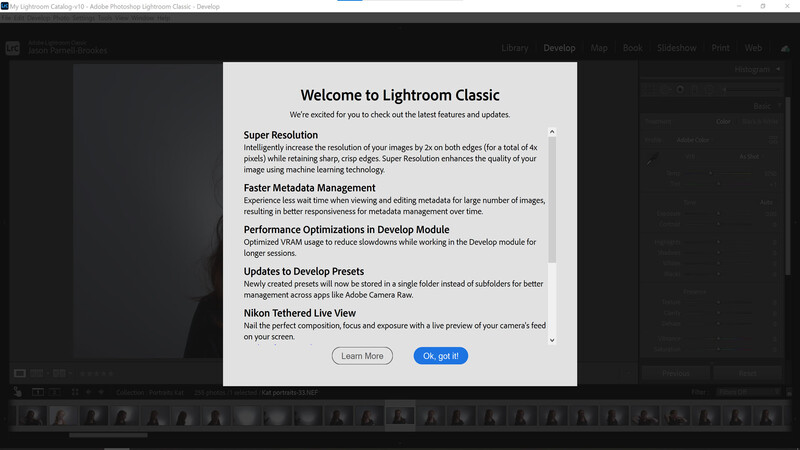Switch to the Slideshow module

click(x=677, y=48)
